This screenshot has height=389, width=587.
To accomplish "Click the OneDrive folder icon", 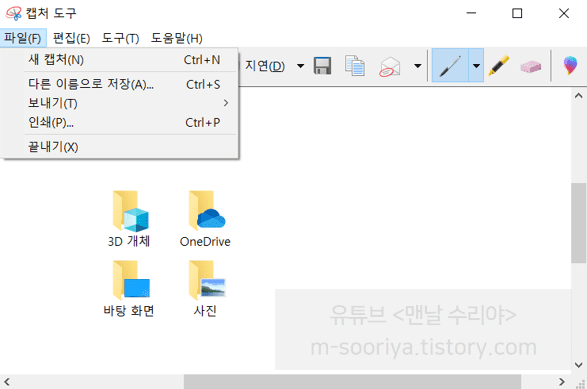I will tap(207, 210).
